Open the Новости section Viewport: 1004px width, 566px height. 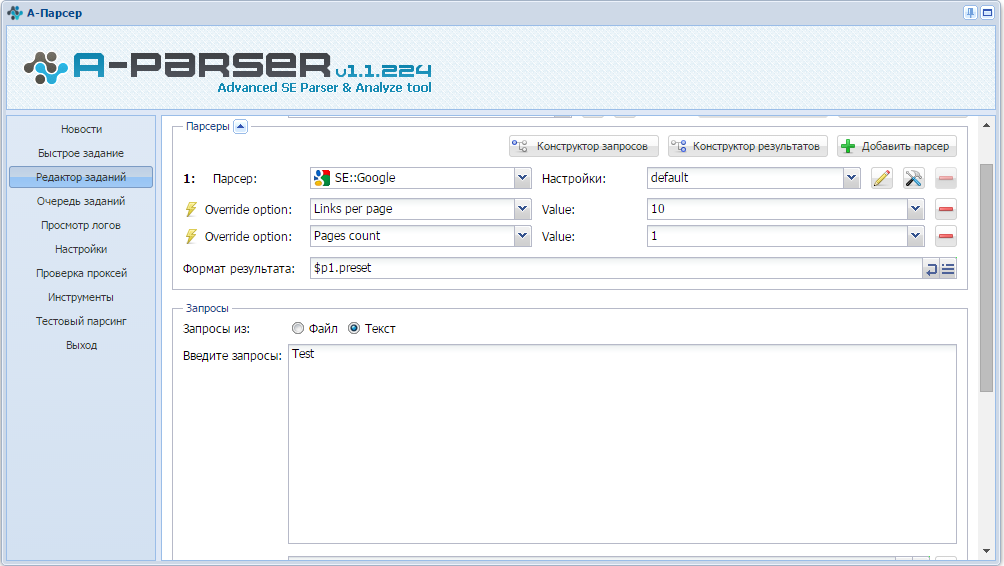click(x=81, y=129)
